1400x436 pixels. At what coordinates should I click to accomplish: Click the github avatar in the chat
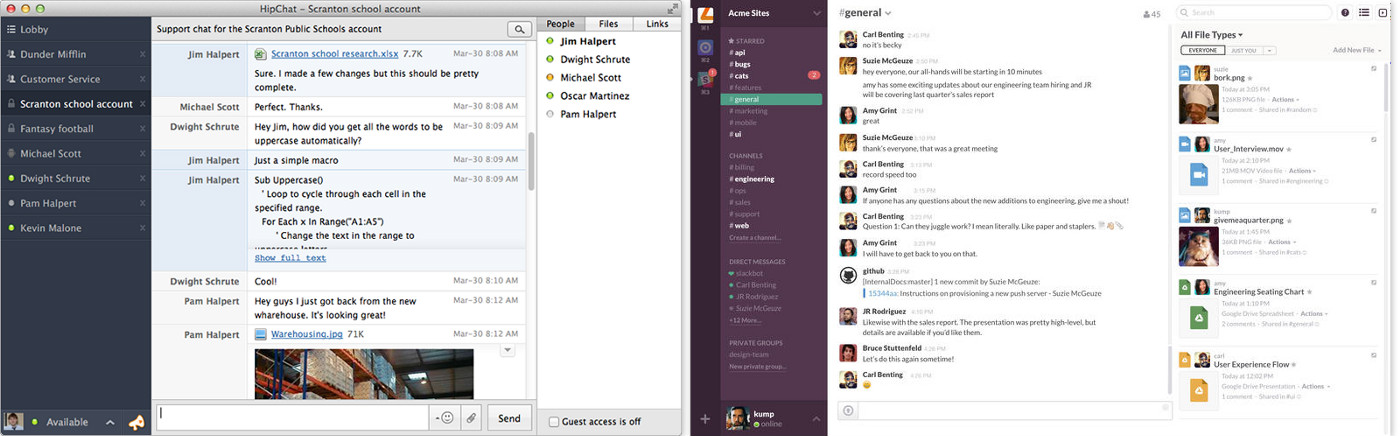[x=847, y=276]
